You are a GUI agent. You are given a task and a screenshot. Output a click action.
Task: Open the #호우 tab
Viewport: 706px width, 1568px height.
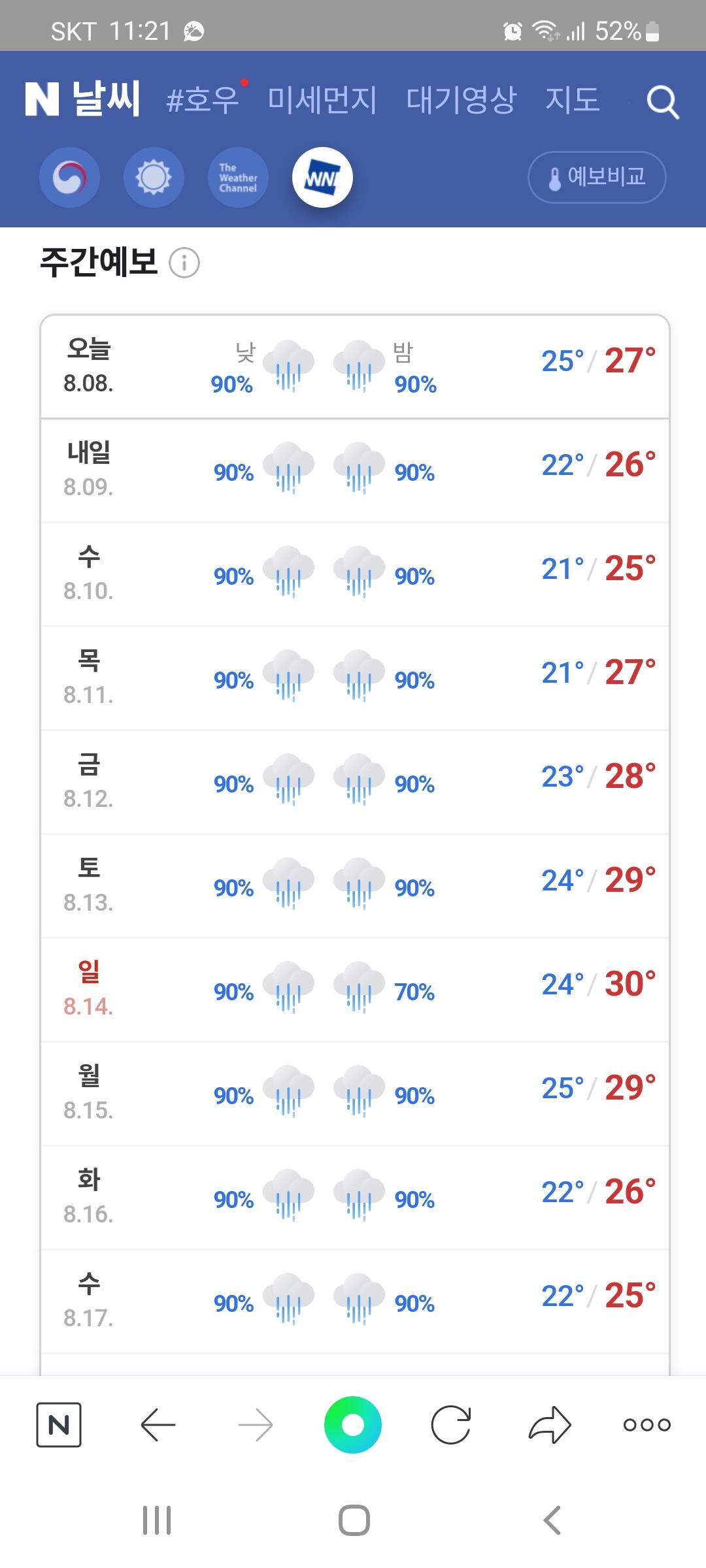[x=203, y=100]
